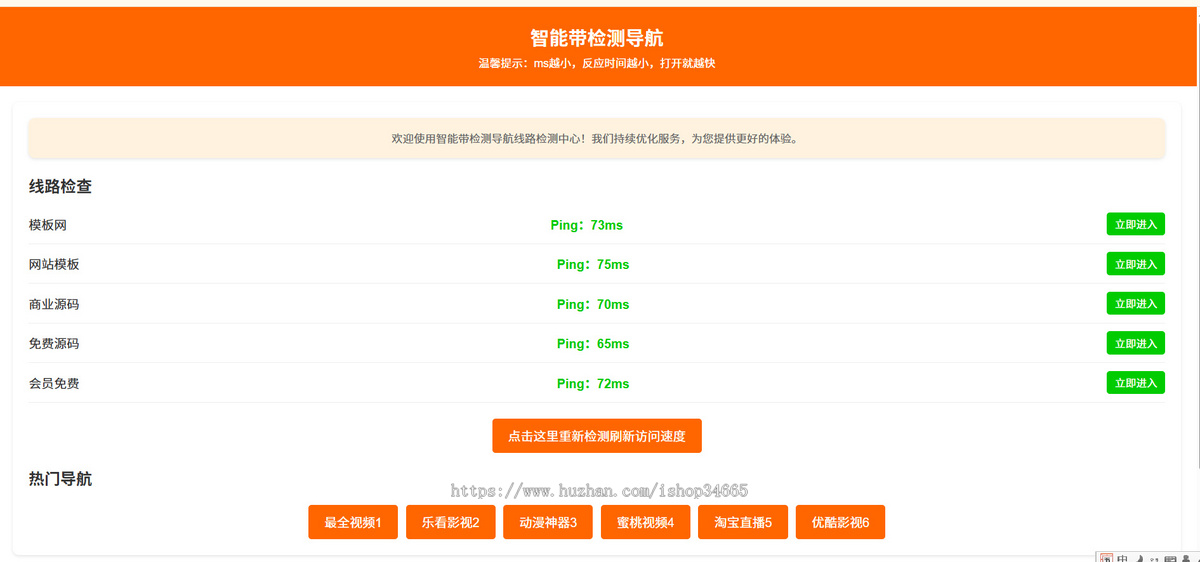
Task: Select 动漫神器3 in hot navigation
Action: tap(548, 522)
